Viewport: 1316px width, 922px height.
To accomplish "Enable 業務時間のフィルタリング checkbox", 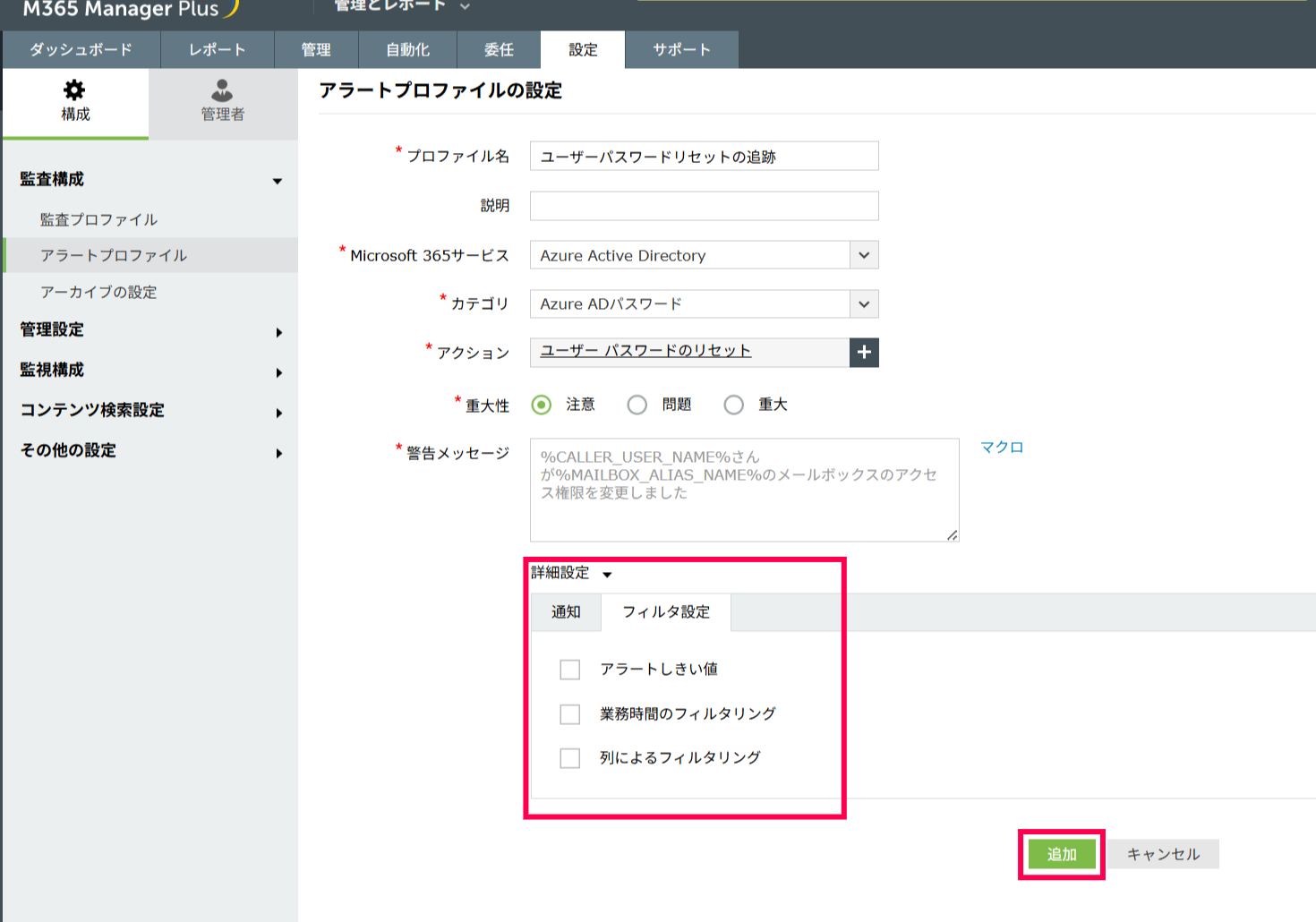I will point(570,714).
